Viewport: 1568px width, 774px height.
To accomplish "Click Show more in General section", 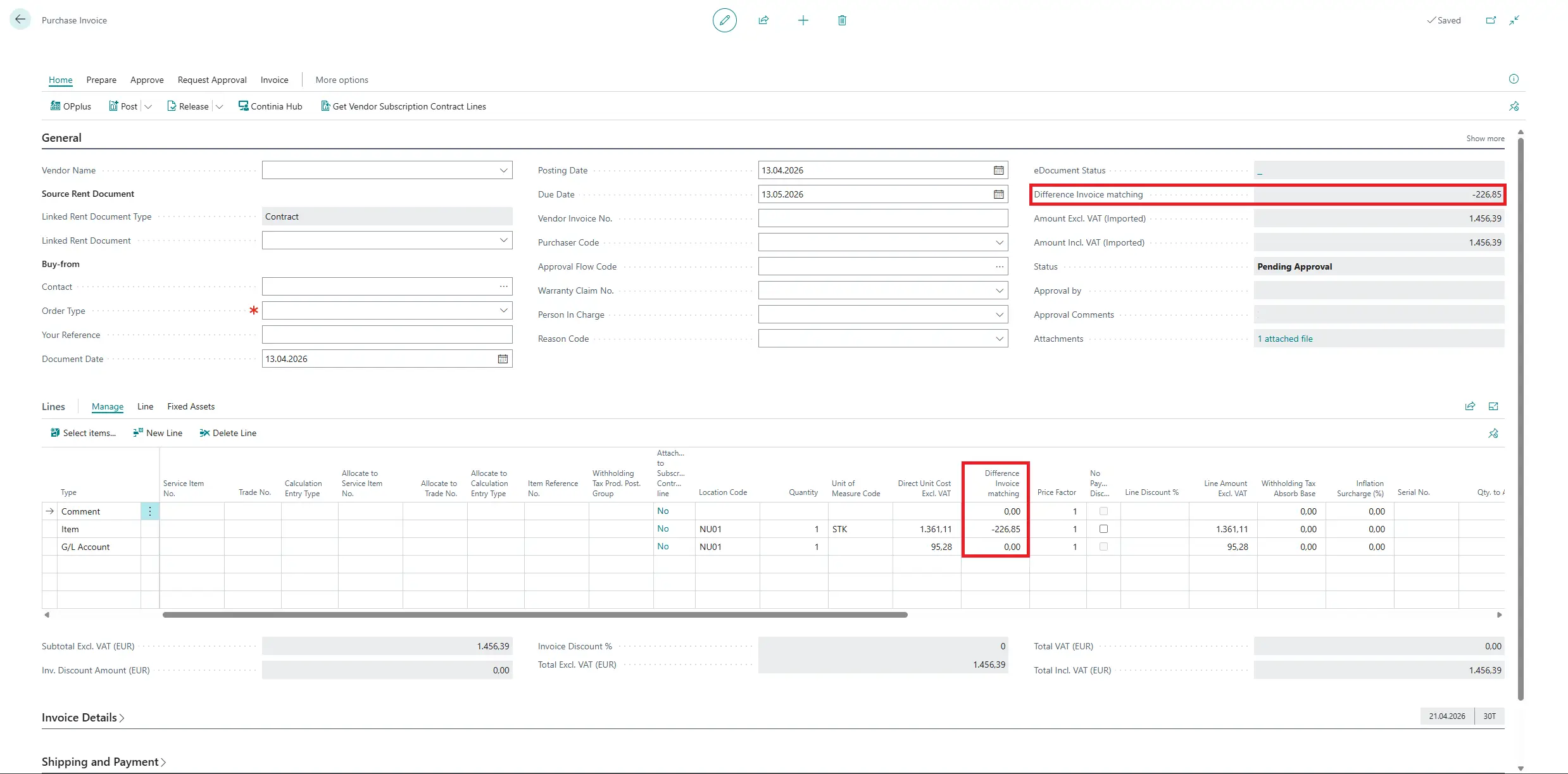I will pos(1485,139).
